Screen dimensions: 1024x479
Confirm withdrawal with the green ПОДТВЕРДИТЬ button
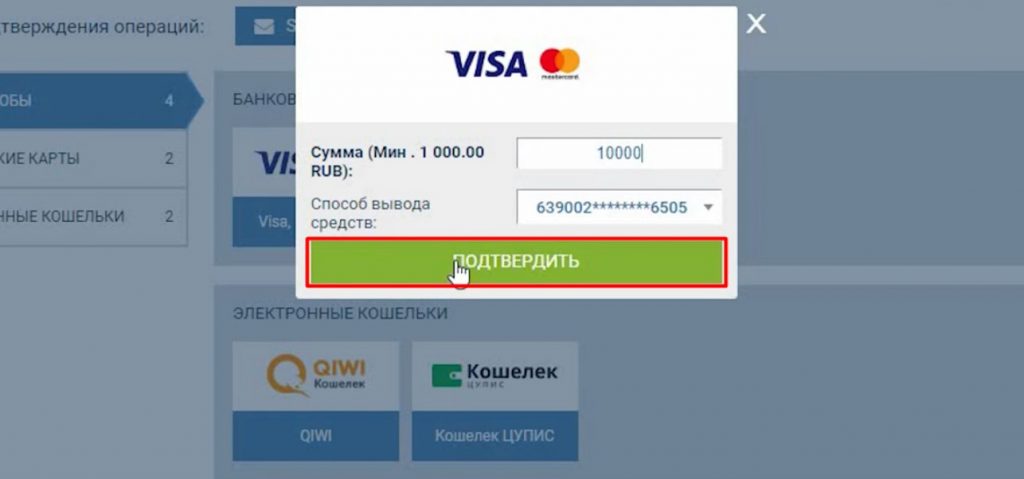516,261
